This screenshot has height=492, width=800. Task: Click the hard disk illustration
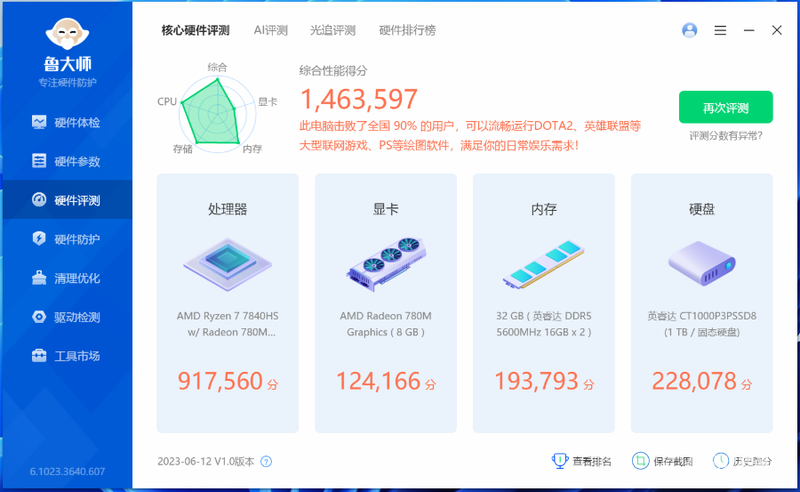click(702, 263)
